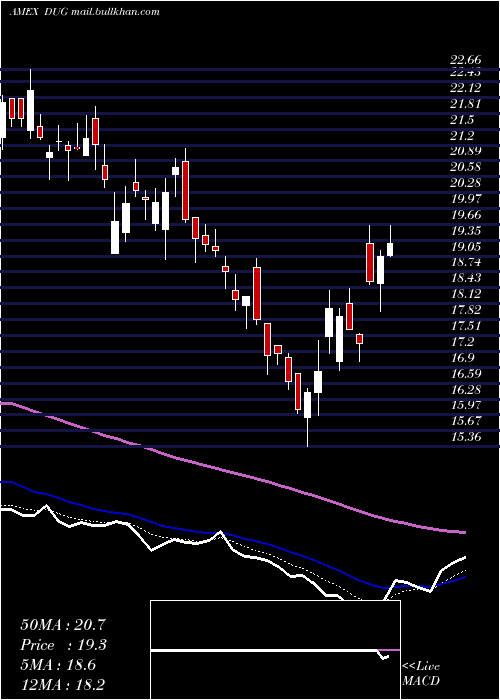Click the '50MA : 20.7' legend entry
Viewport: 500px width, 700px height.
(63, 625)
